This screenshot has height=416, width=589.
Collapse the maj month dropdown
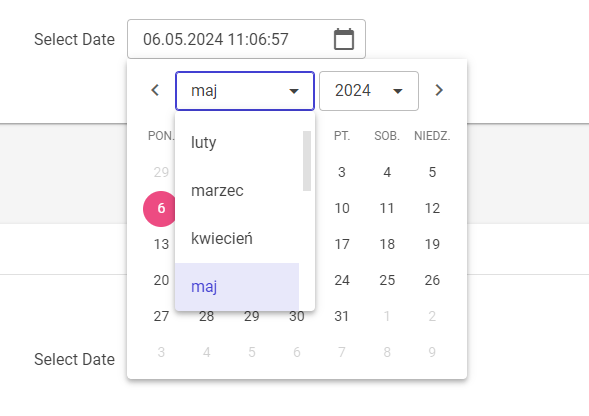245,91
